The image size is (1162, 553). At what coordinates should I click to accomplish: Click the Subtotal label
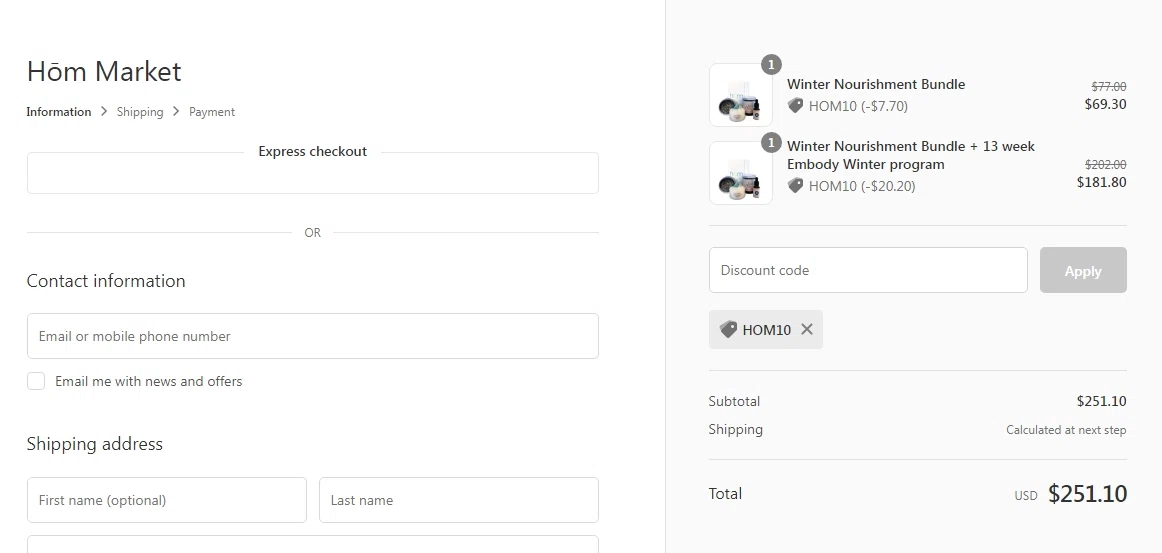(734, 401)
